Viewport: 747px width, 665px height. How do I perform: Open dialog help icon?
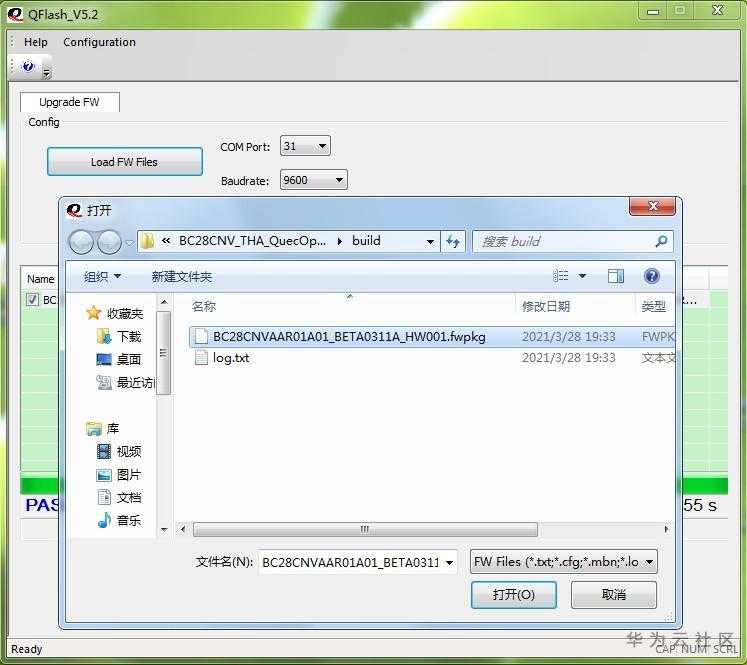(x=652, y=276)
